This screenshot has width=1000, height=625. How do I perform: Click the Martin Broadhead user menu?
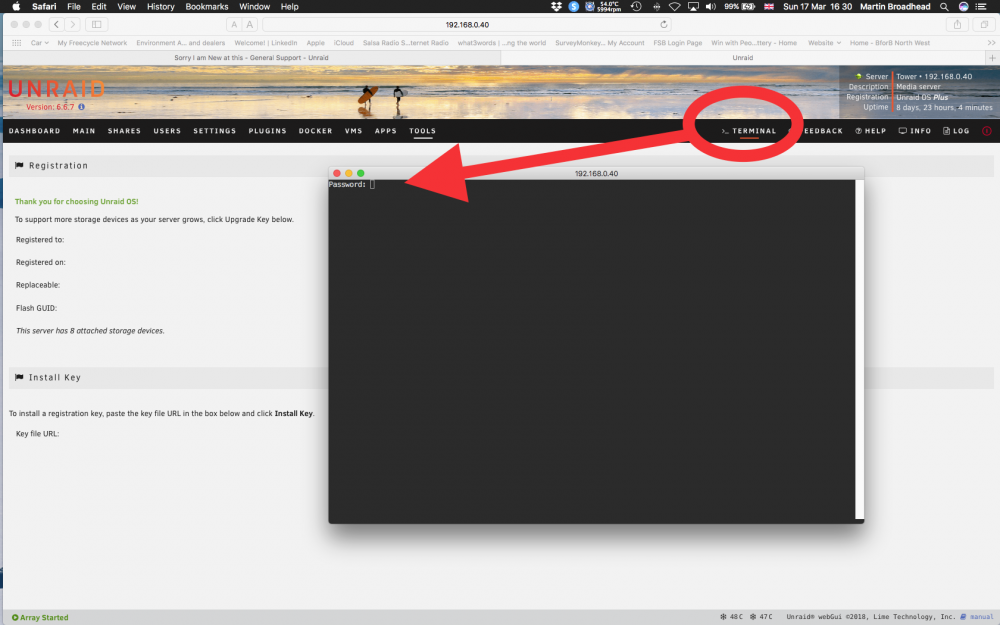[x=895, y=6]
